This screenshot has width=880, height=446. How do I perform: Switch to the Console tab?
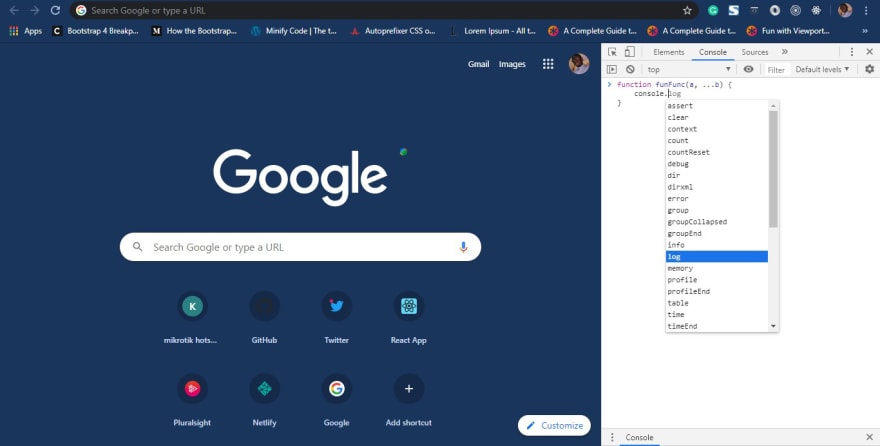coord(713,52)
